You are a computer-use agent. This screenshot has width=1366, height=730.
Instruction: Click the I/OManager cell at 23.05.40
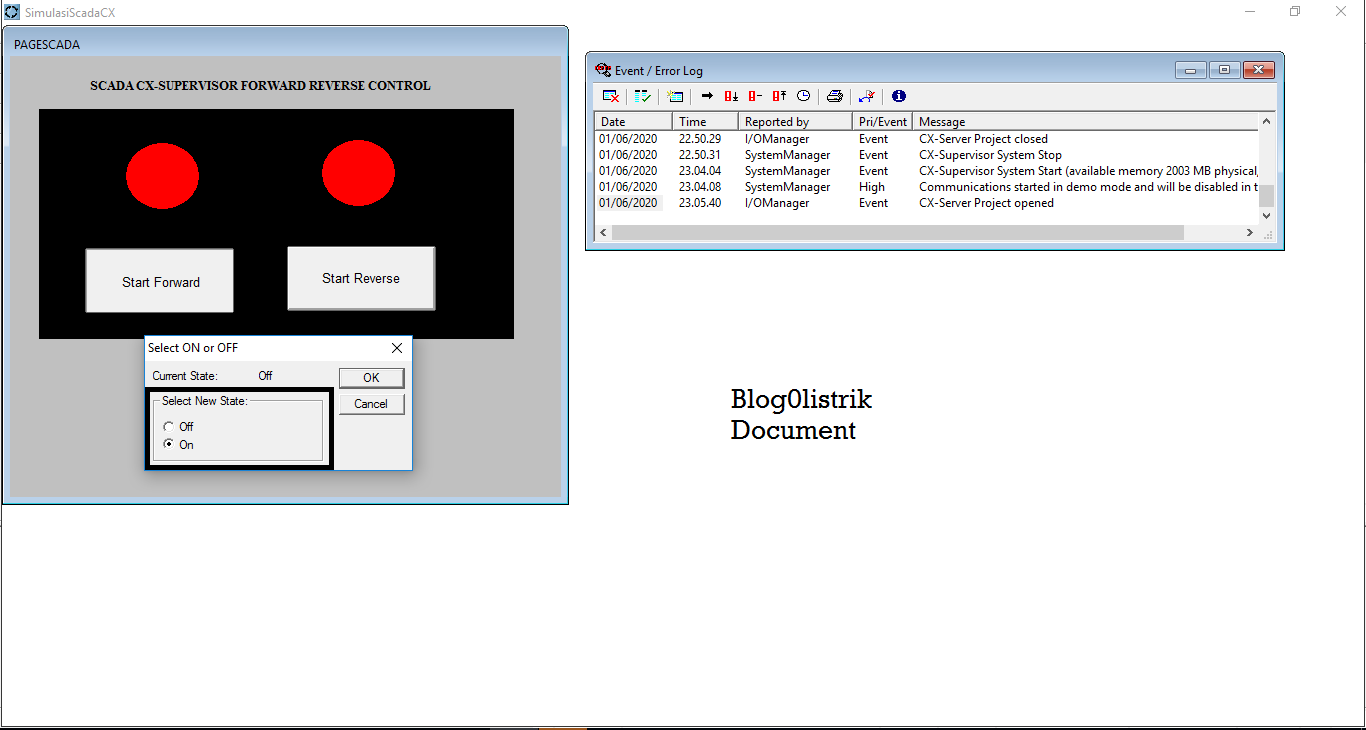pyautogui.click(x=777, y=203)
